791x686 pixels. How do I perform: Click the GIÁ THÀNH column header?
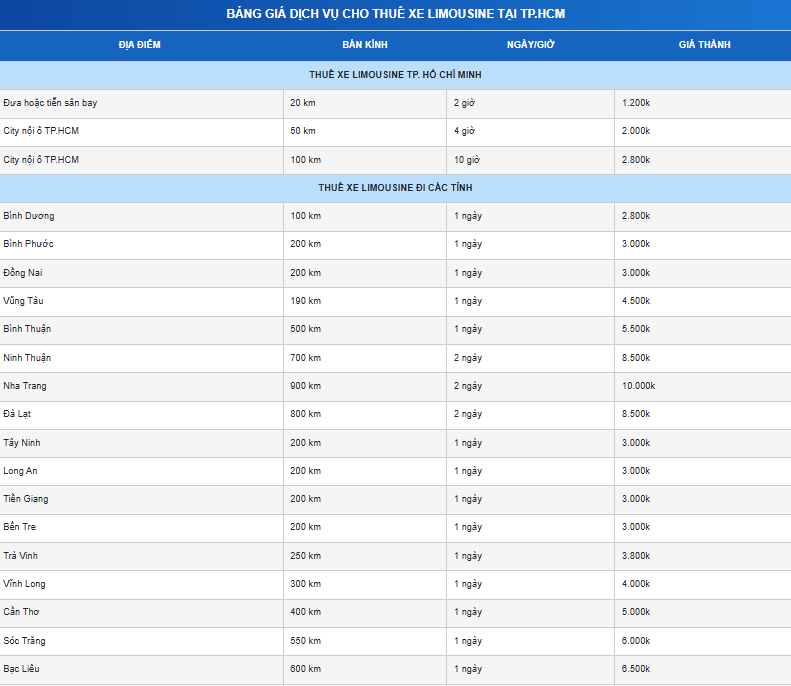(704, 45)
